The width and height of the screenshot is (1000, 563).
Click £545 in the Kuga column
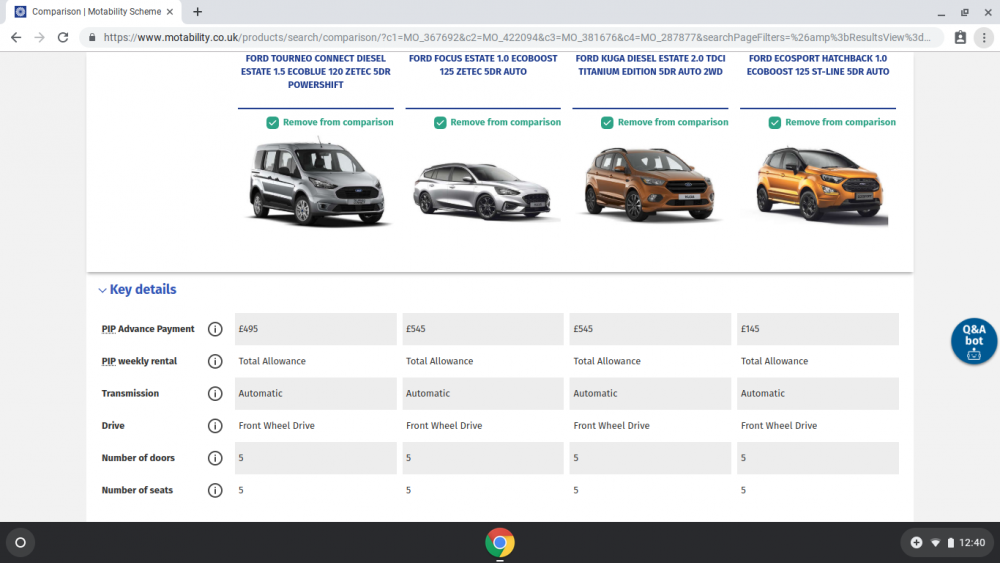(x=583, y=329)
